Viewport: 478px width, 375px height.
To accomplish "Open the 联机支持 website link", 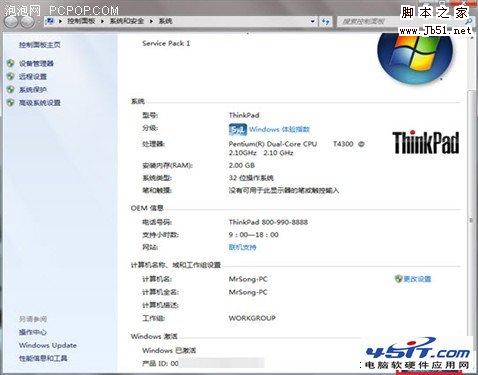I will (x=242, y=247).
